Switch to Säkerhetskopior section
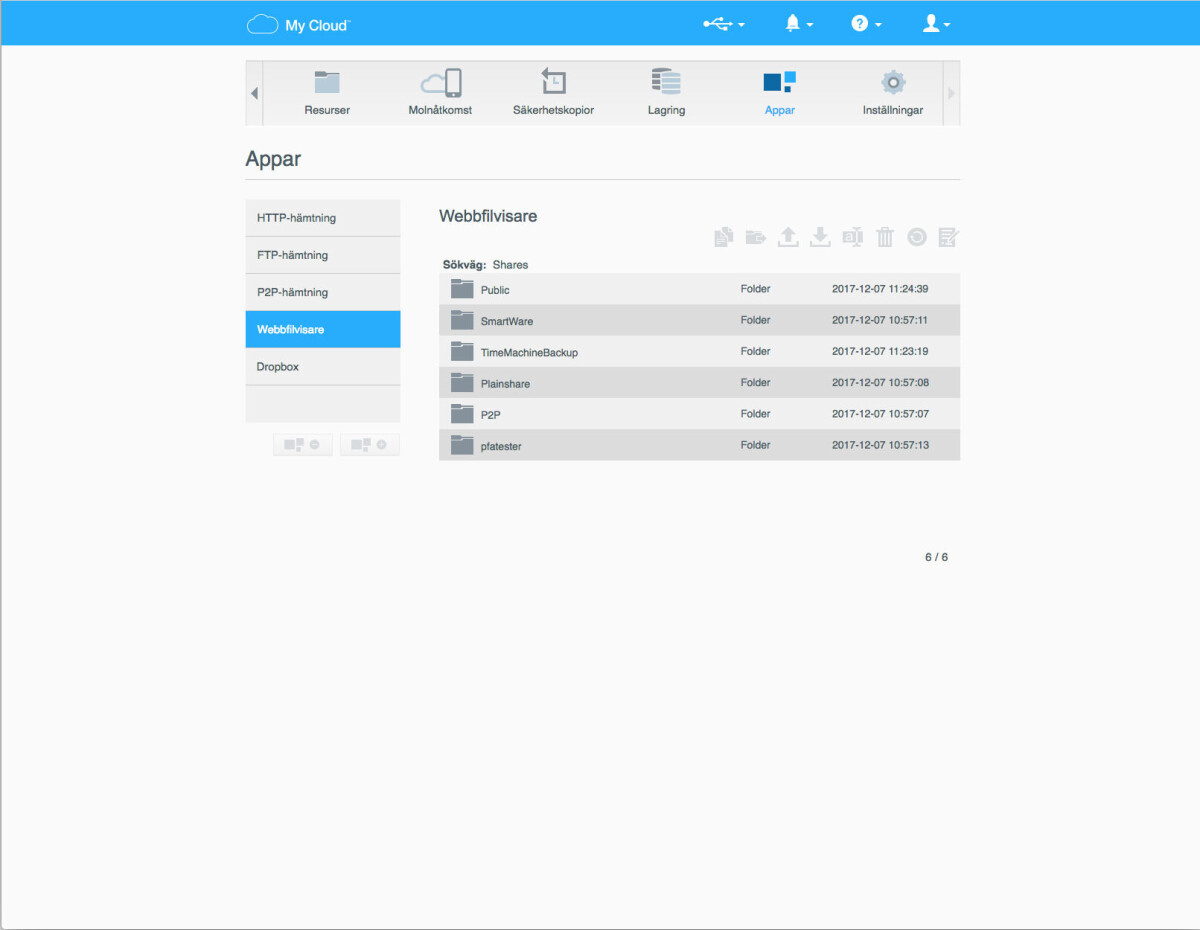The image size is (1200, 930). [553, 93]
